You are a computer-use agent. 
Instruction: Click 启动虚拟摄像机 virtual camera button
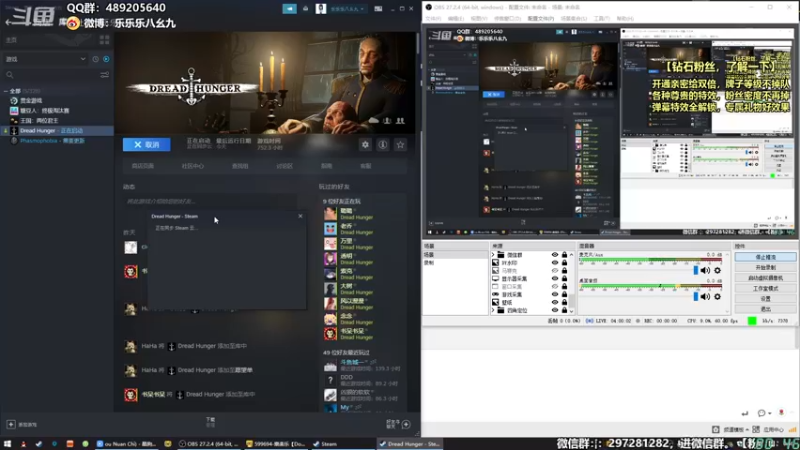[765, 278]
